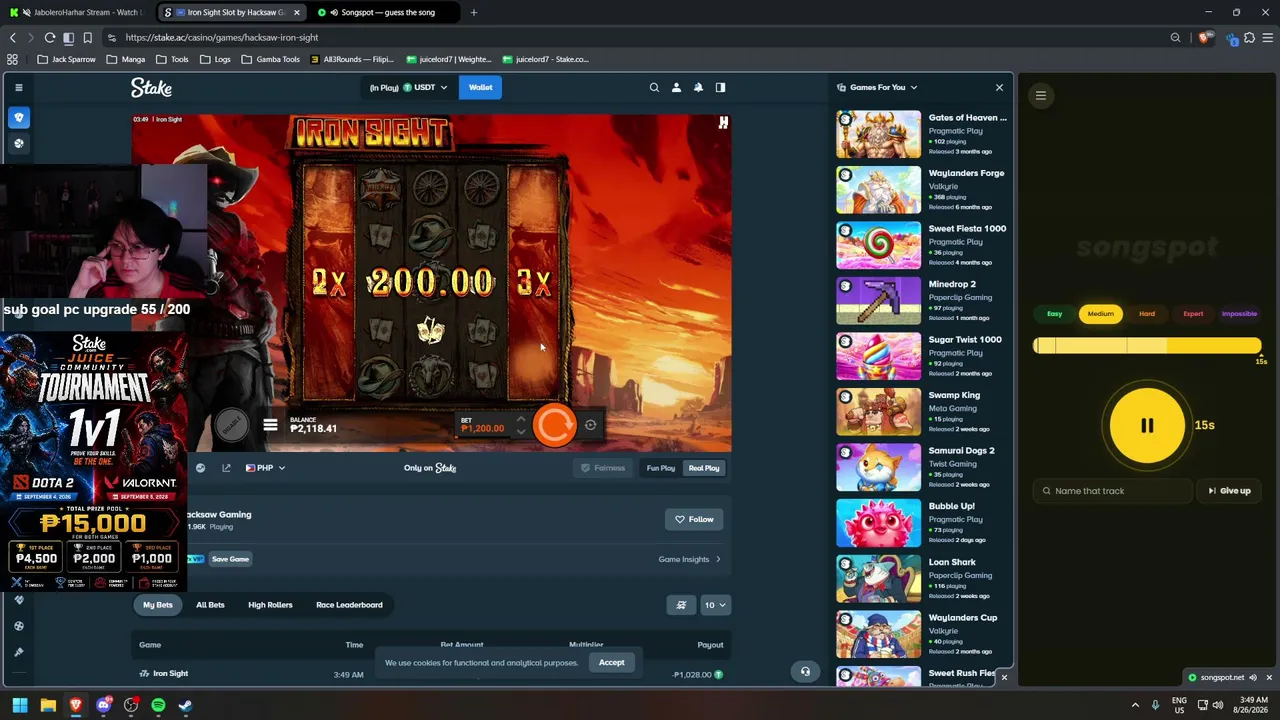
Task: Open the Jack Sparrow bookmarks folder
Action: 66,60
